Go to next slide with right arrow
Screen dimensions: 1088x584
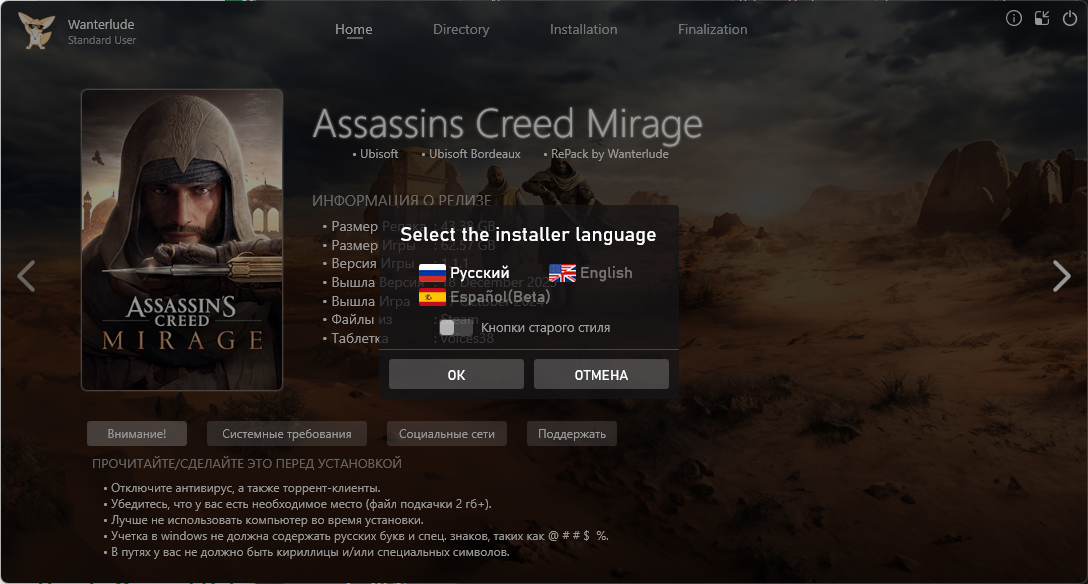coord(1062,276)
